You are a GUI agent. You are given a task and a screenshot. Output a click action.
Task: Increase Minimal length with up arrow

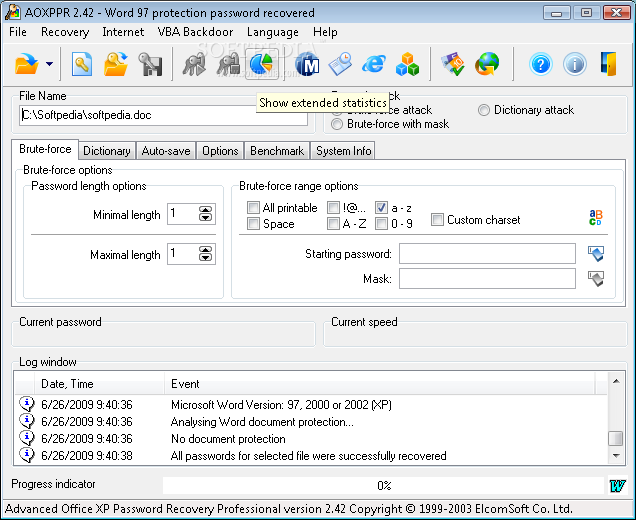click(x=206, y=210)
